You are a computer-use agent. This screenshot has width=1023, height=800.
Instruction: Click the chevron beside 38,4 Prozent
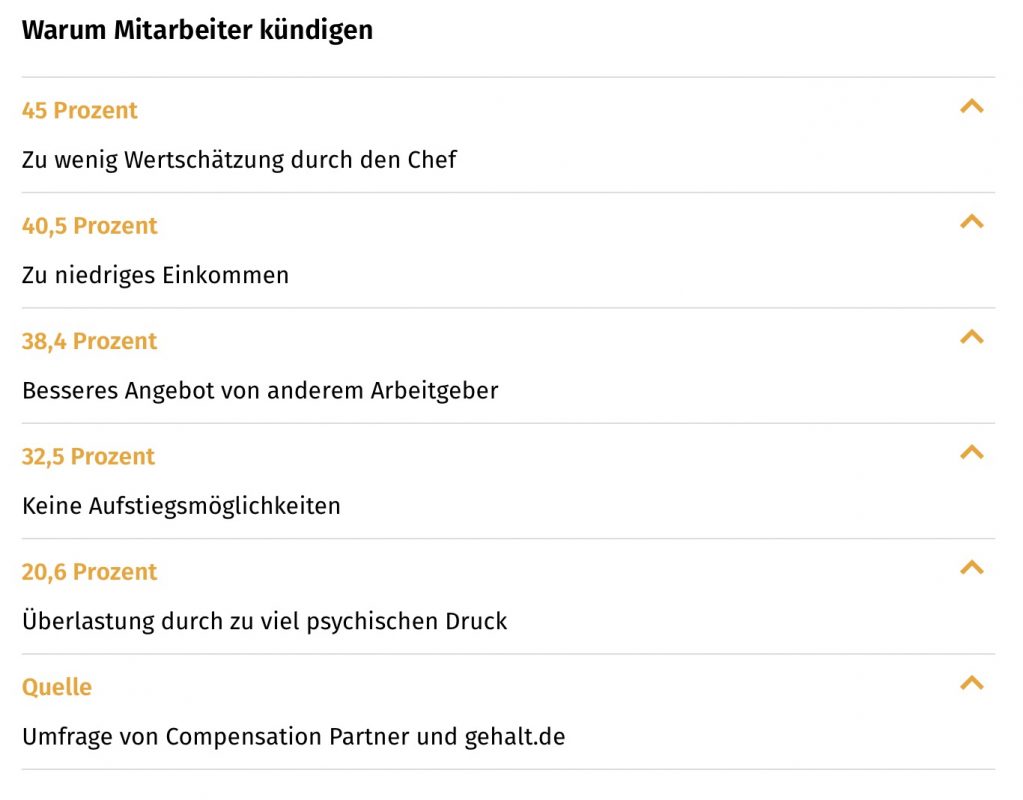[971, 337]
